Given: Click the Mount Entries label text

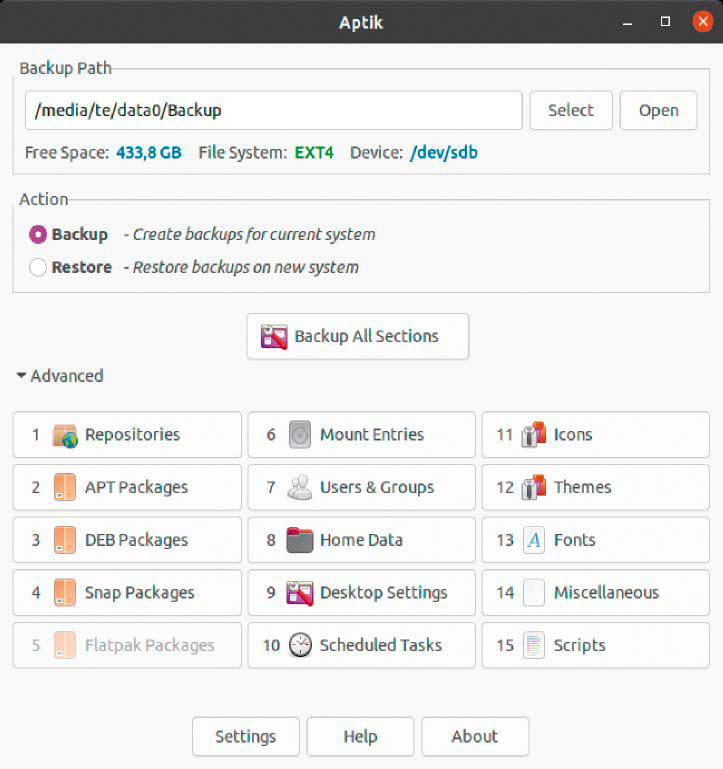Looking at the screenshot, I should pyautogui.click(x=372, y=435).
